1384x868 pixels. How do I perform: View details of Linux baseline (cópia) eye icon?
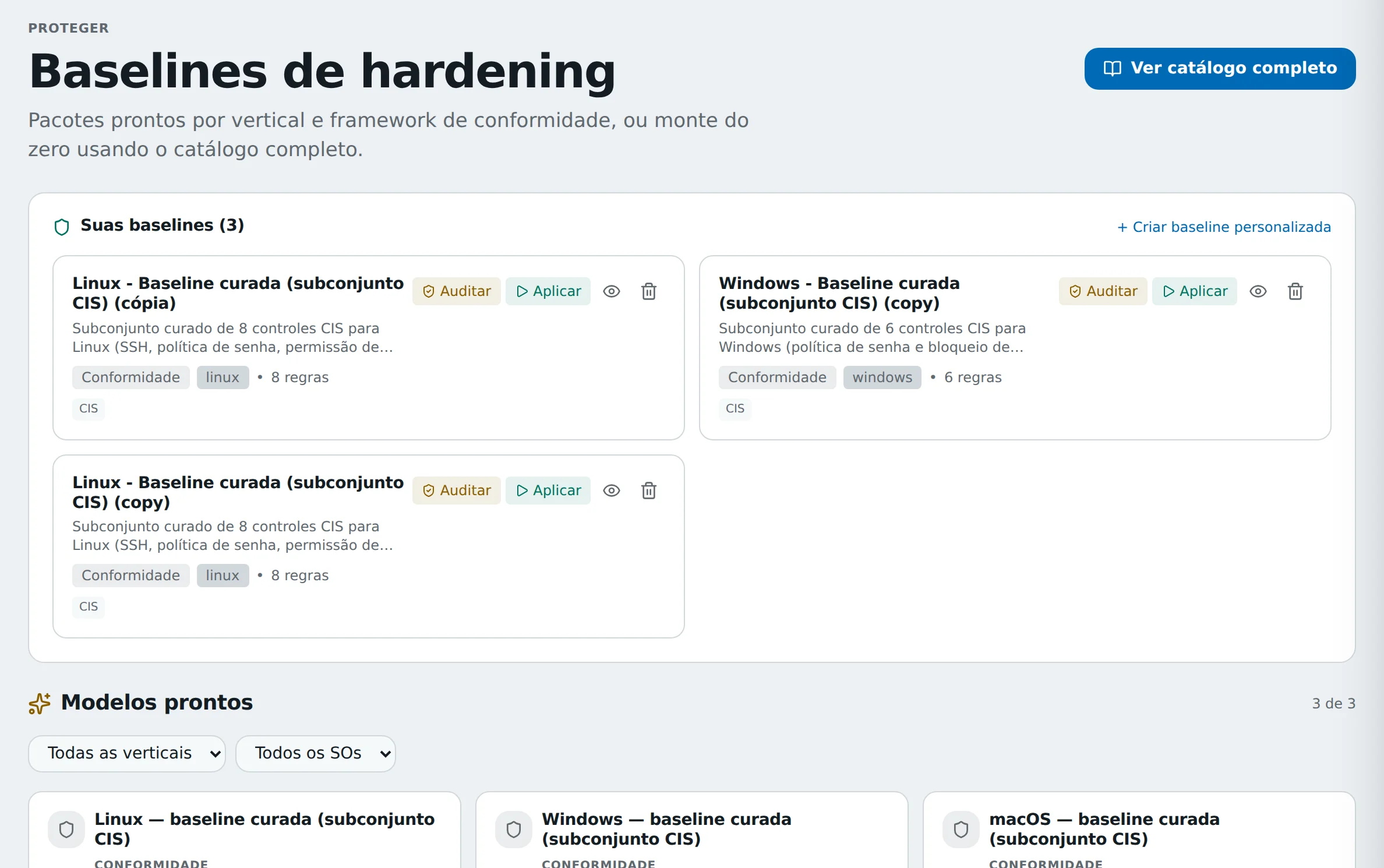(612, 291)
